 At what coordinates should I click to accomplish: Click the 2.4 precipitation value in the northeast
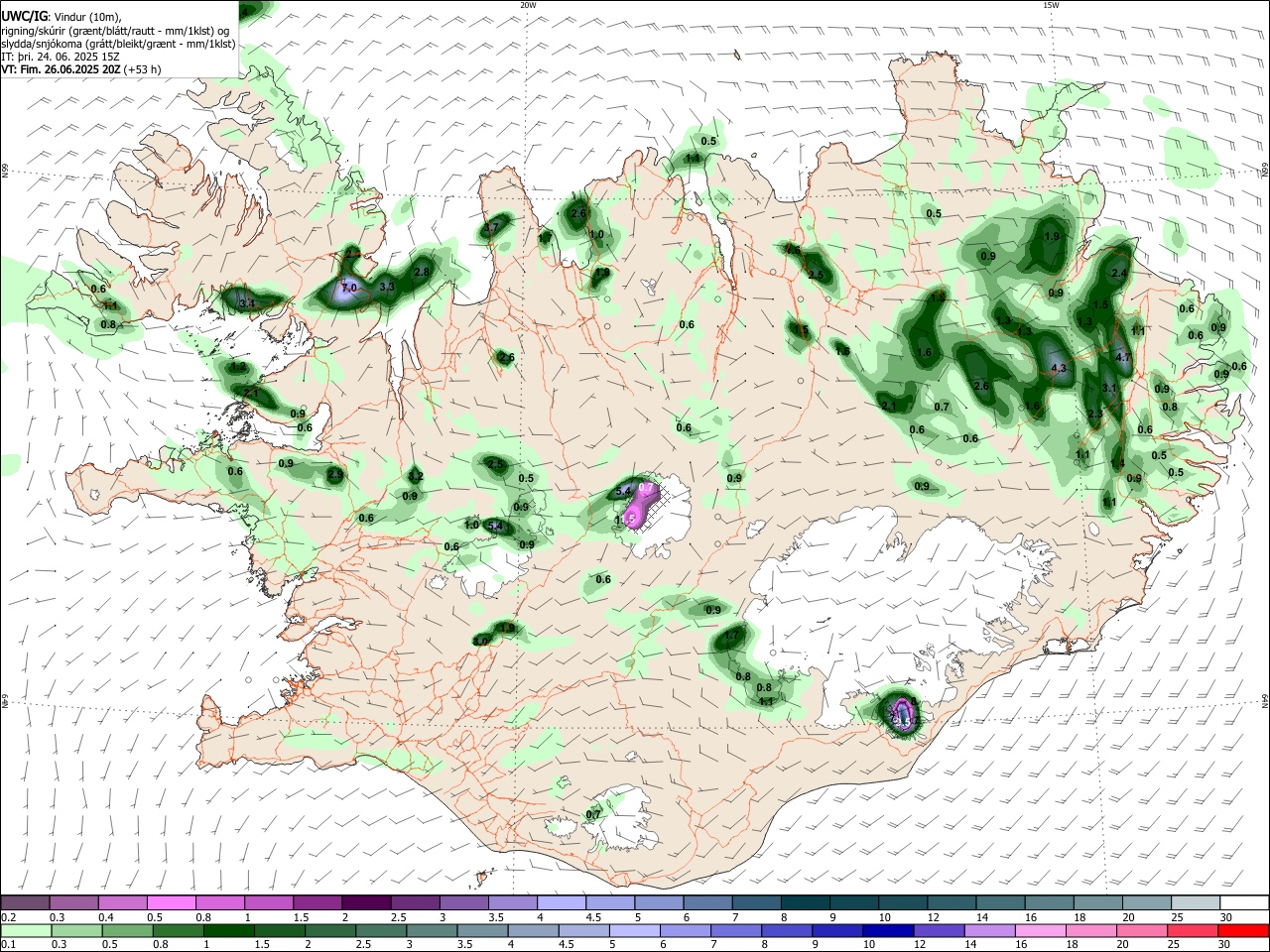[1119, 273]
